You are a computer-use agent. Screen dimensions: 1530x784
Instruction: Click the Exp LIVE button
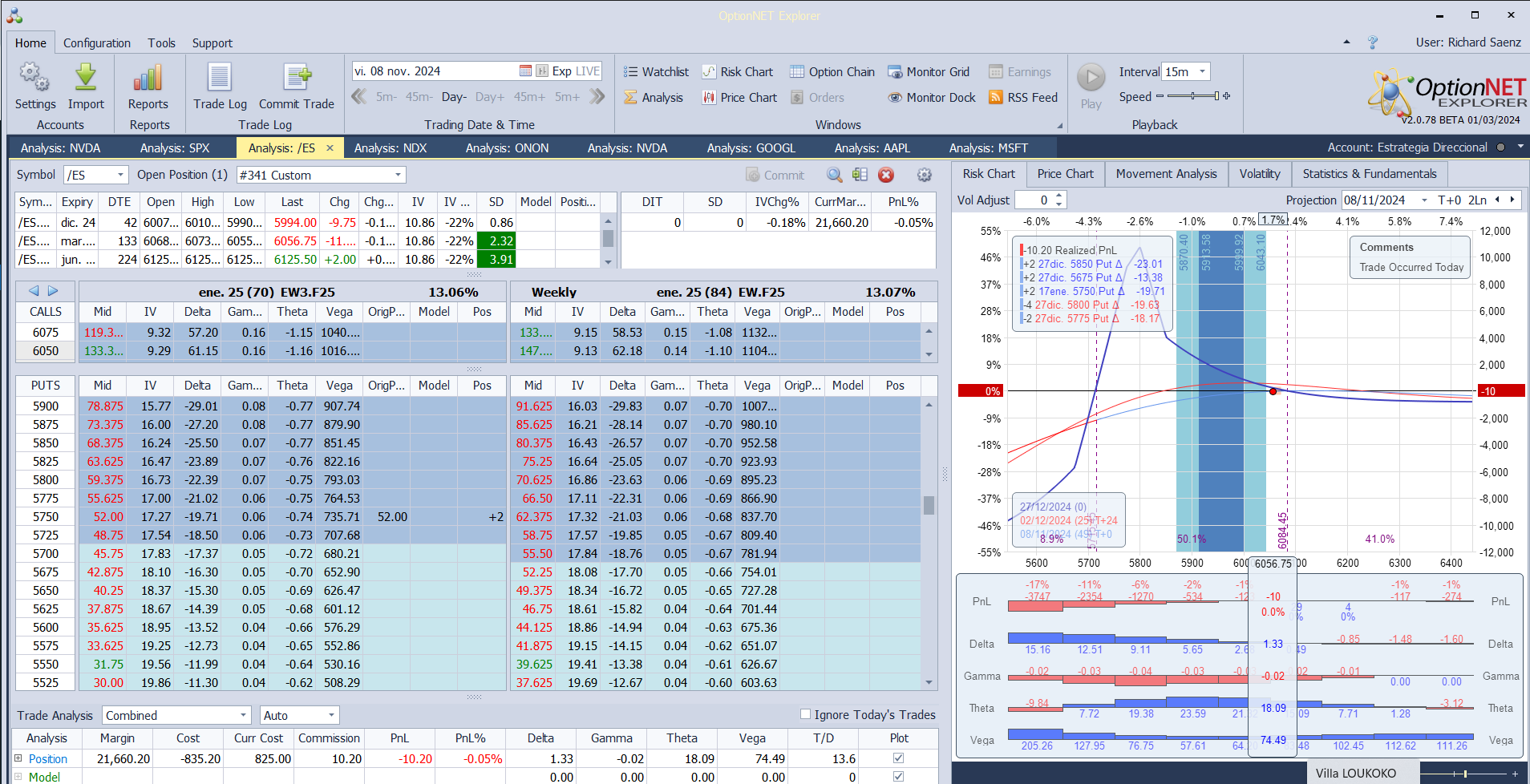point(576,71)
